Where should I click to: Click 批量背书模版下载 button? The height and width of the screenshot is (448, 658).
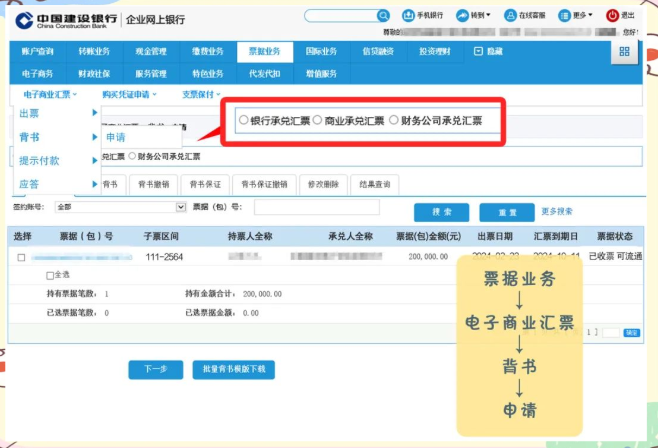click(234, 370)
